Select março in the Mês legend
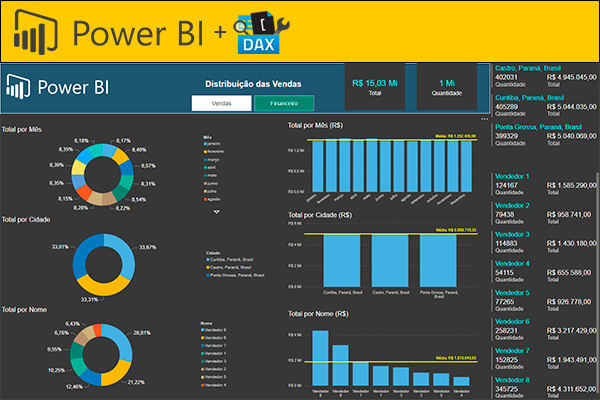 (212, 160)
